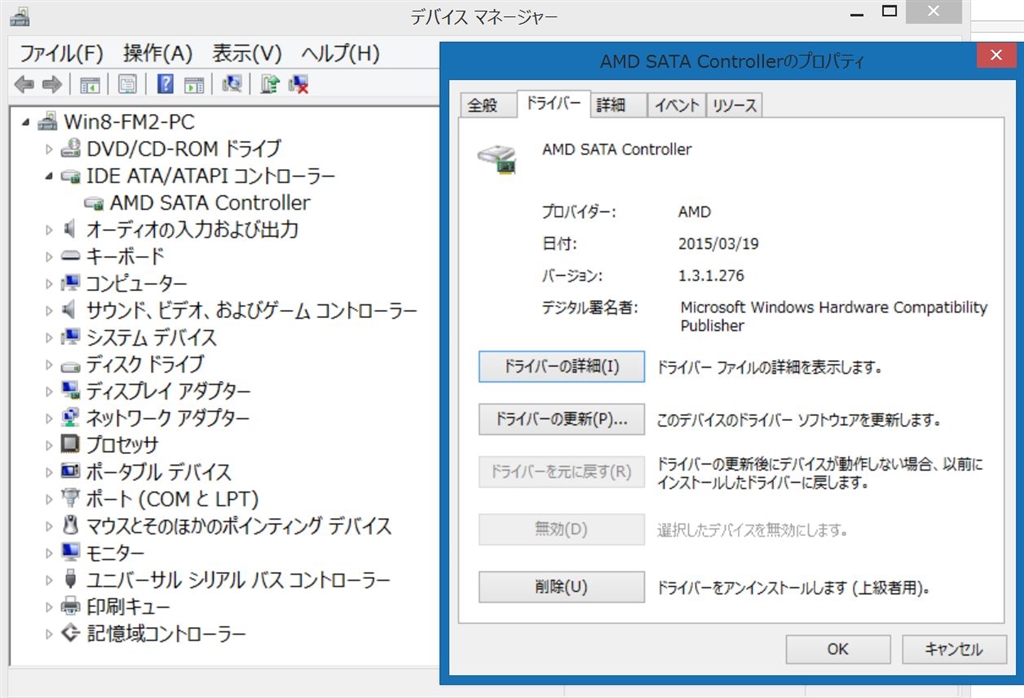
Task: Open the blue Help question-mark toolbar icon
Action: coord(165,84)
